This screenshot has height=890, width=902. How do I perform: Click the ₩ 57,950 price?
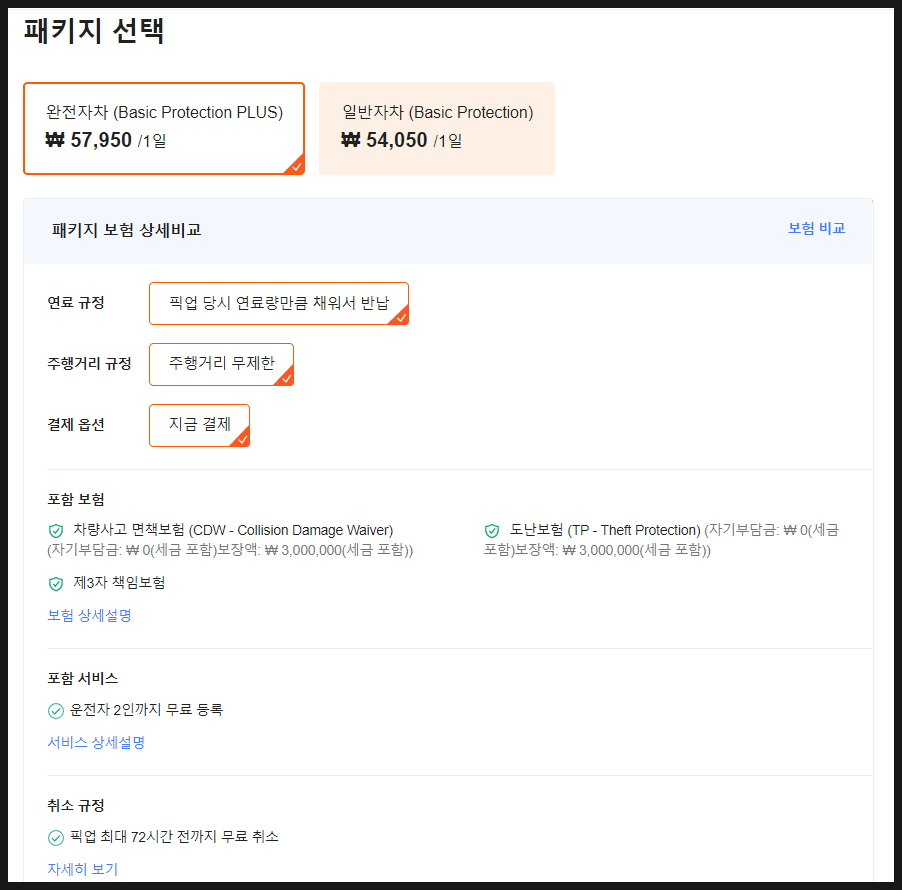[89, 140]
